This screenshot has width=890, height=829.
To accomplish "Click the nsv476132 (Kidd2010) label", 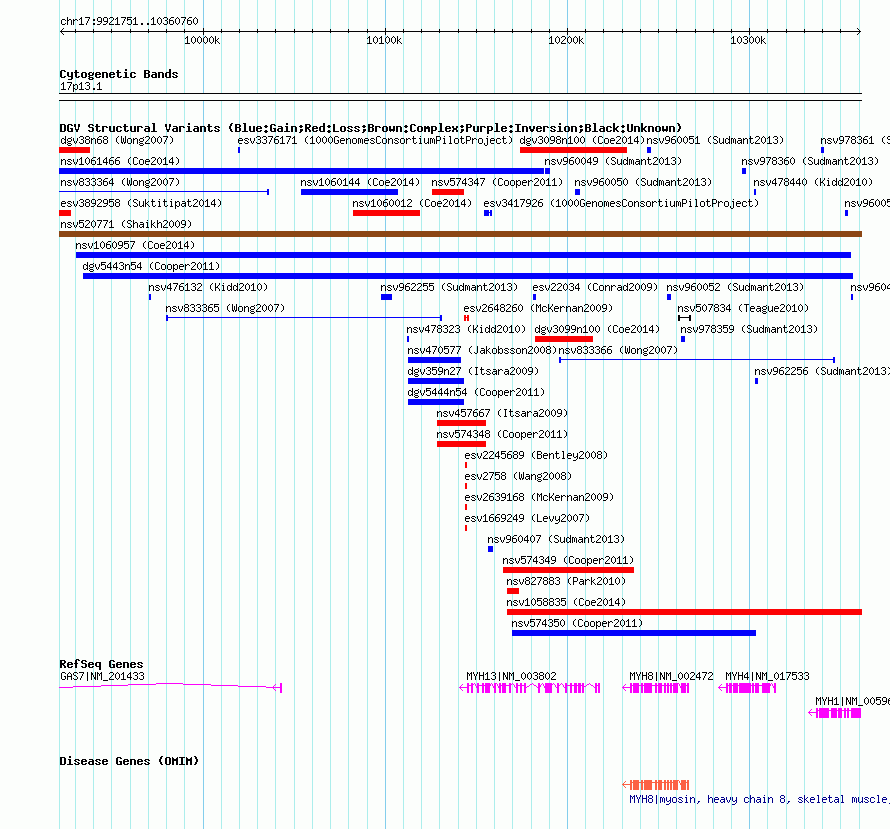I will (x=208, y=287).
